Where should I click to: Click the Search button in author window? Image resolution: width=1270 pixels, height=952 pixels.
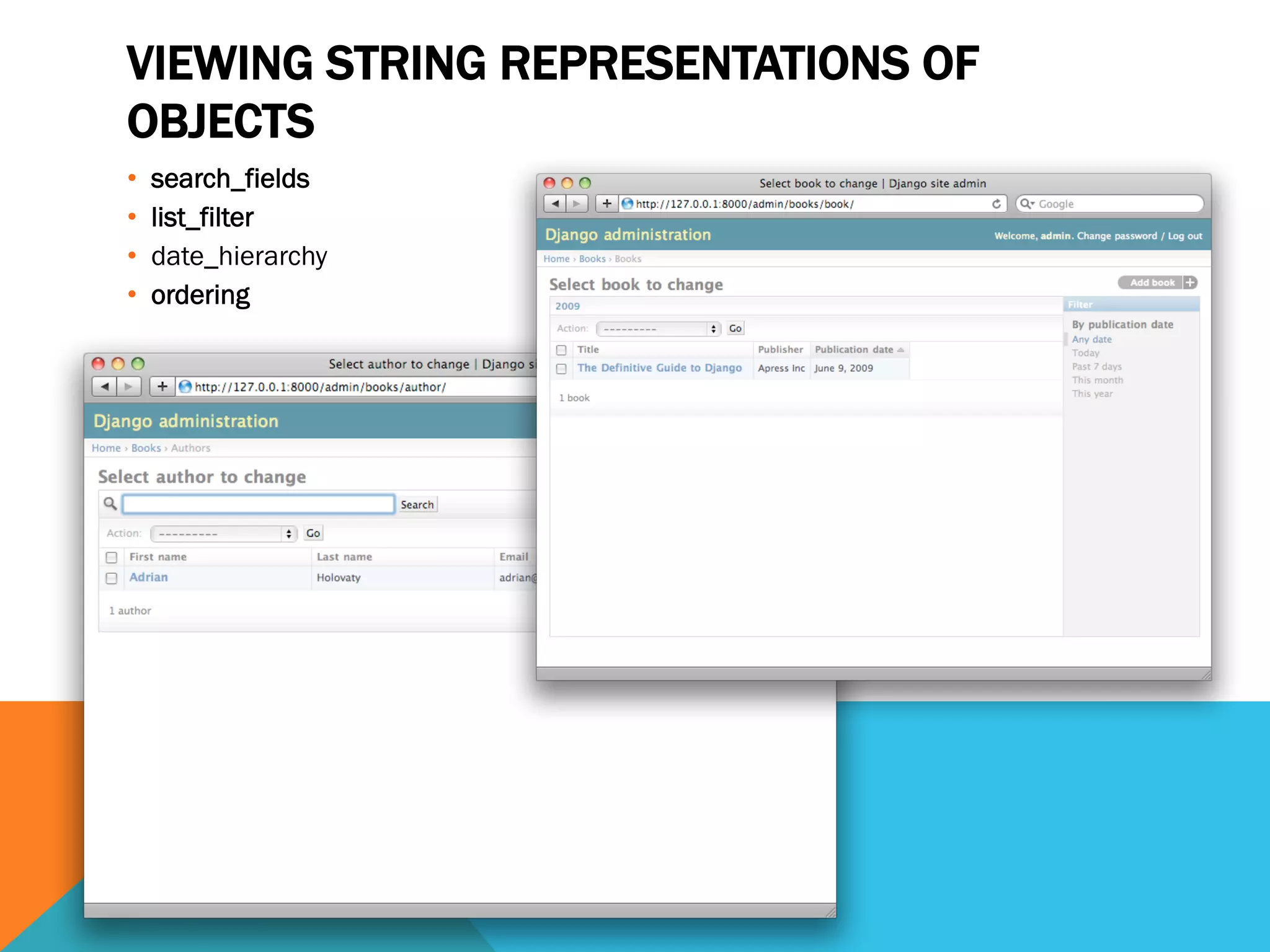coord(417,505)
